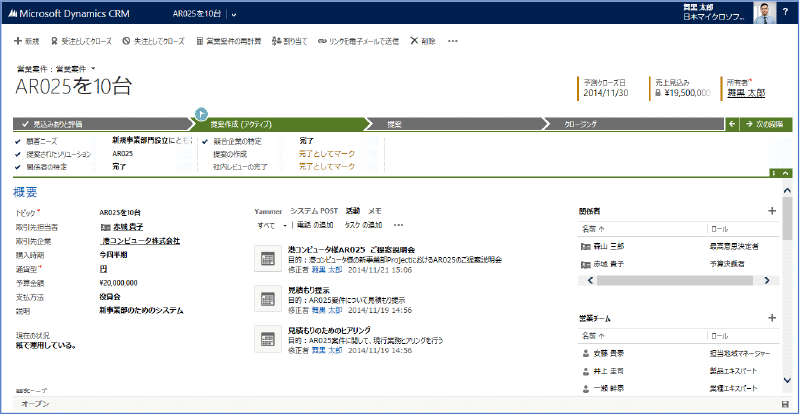Toggle the 関係者の特定 checkmark step
800x414 pixels.
(x=19, y=167)
